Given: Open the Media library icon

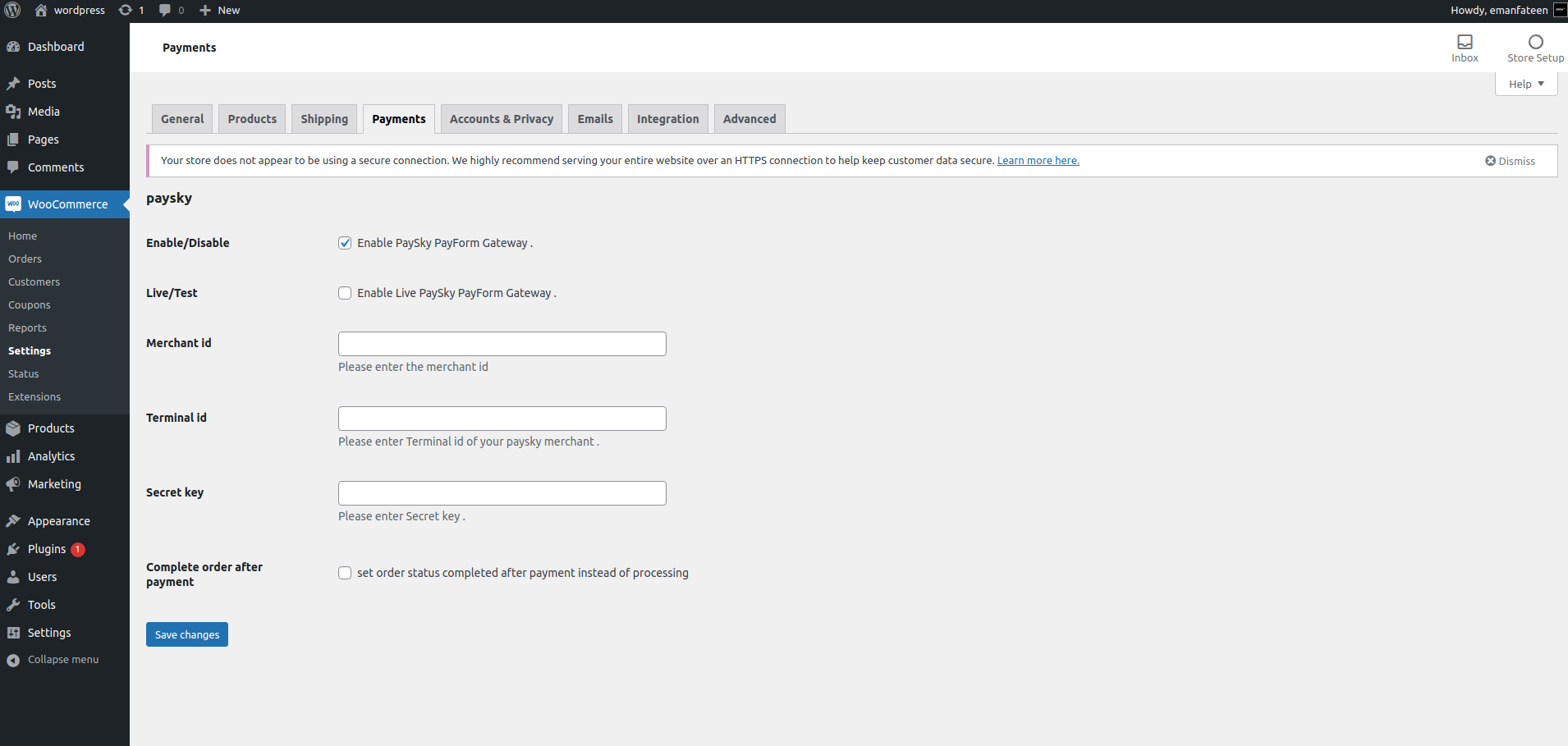Looking at the screenshot, I should point(13,112).
